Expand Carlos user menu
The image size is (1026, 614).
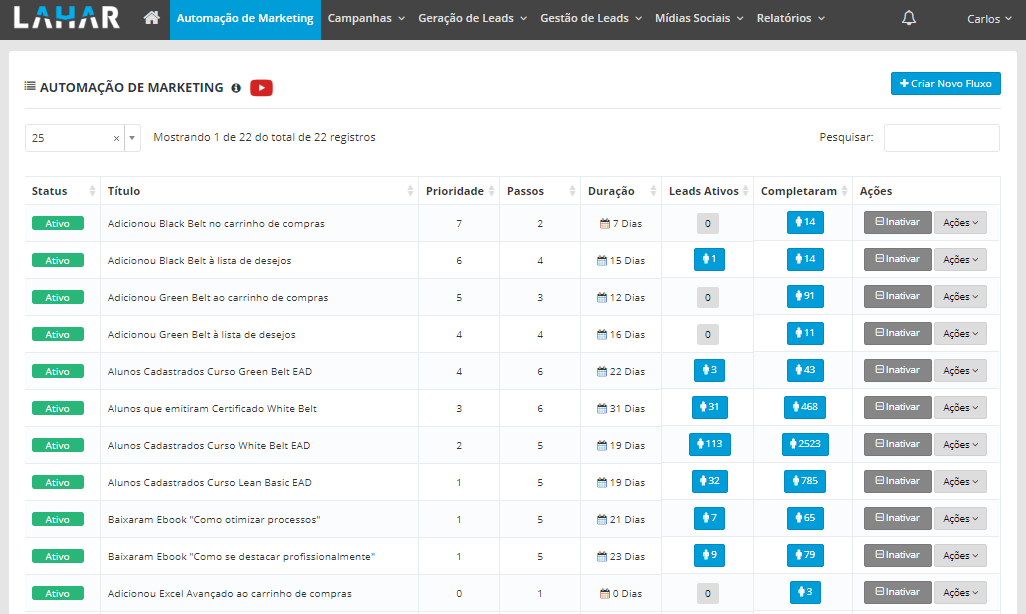989,18
